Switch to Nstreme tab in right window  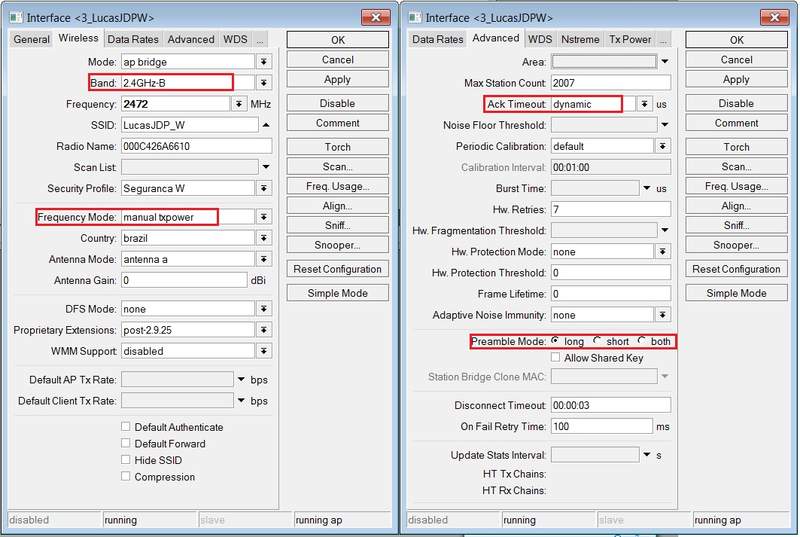[x=580, y=39]
